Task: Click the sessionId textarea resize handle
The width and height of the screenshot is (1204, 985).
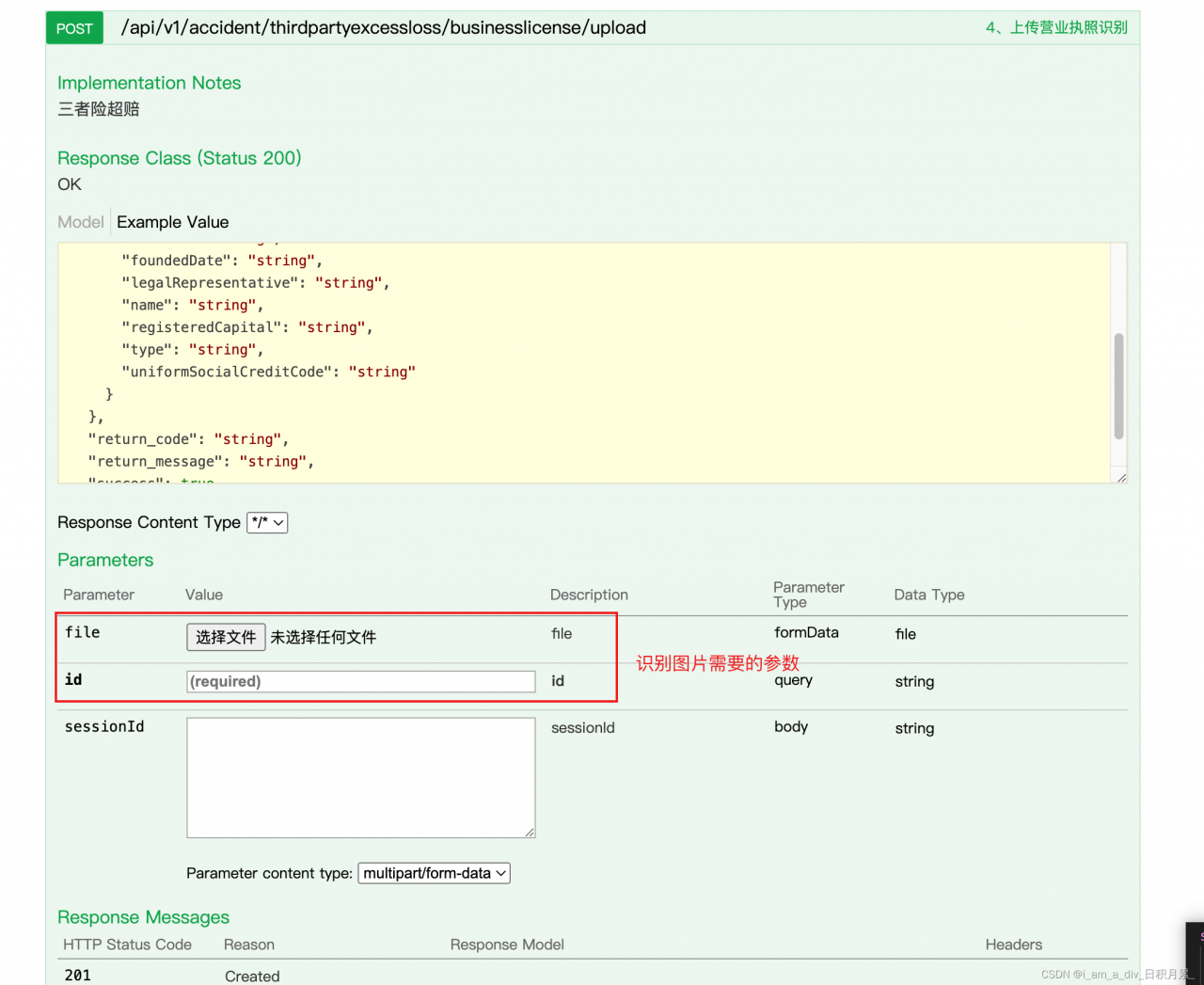Action: 531,833
